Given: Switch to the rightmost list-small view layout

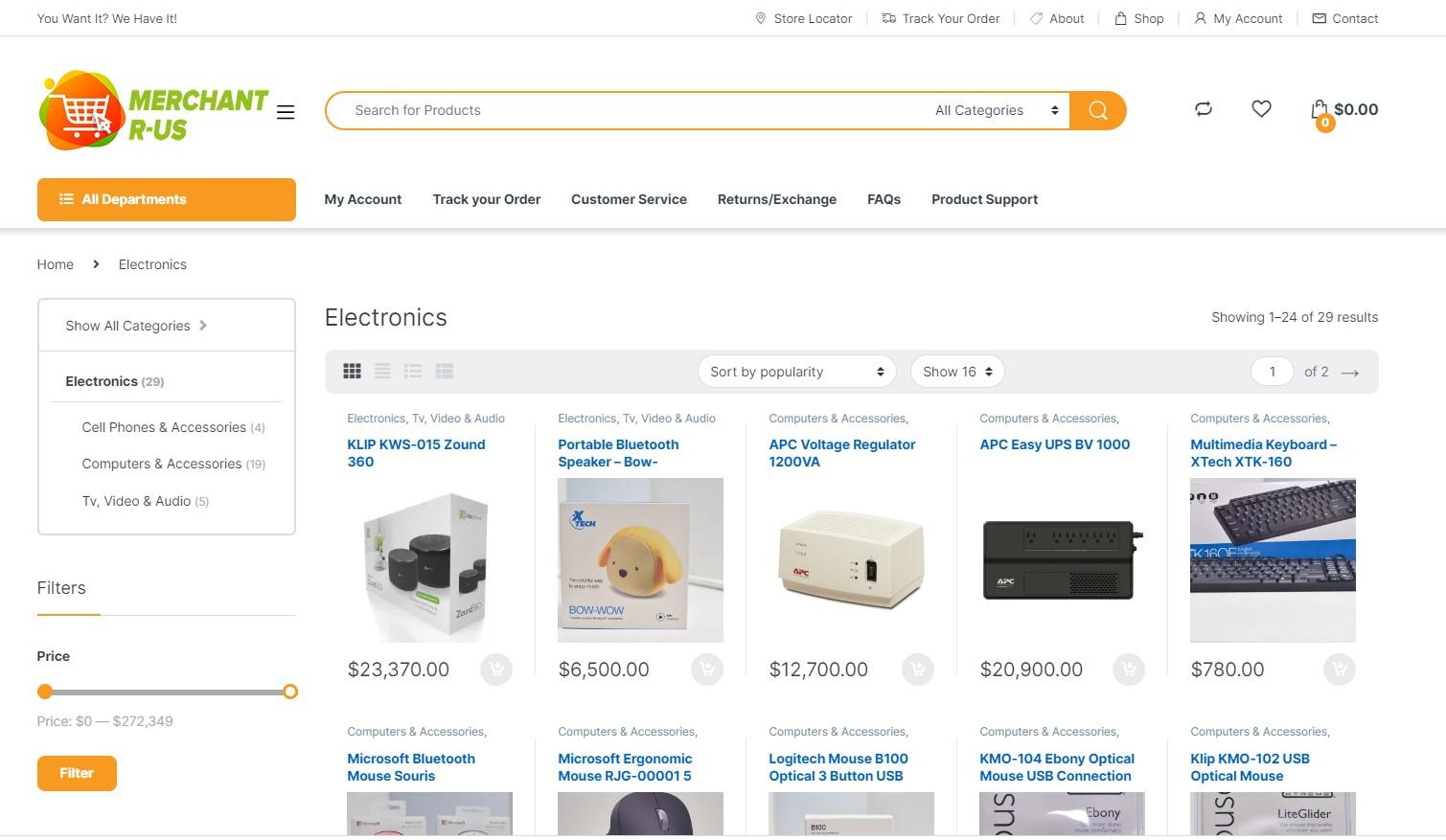Looking at the screenshot, I should tap(444, 372).
